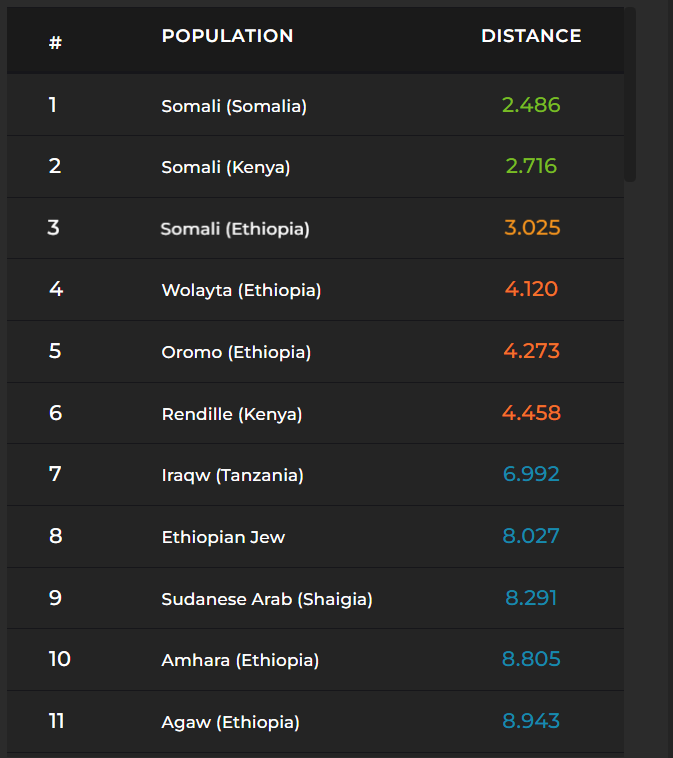This screenshot has width=673, height=758.
Task: Select the Ethiopian Jew population
Action: coord(223,537)
